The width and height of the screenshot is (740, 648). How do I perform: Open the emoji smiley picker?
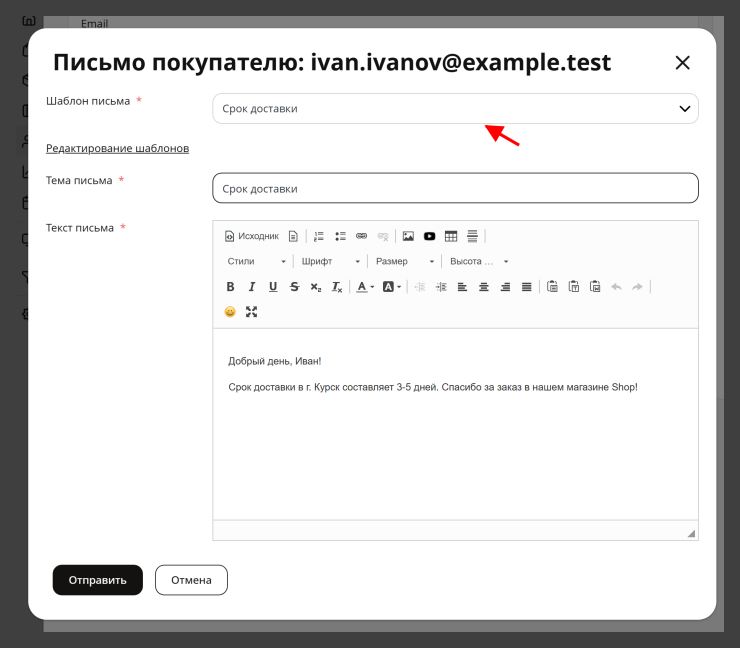tap(230, 311)
